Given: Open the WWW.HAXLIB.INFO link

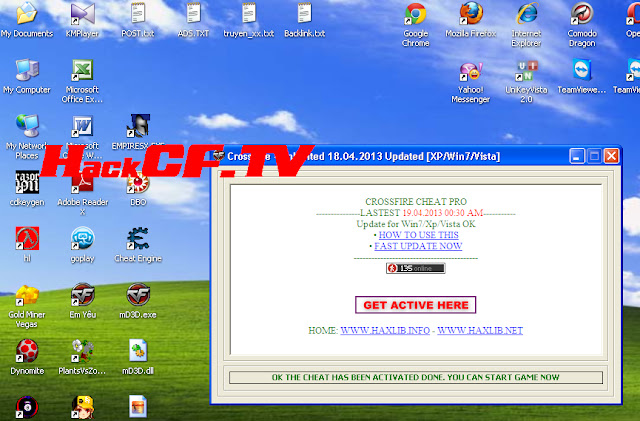Looking at the screenshot, I should click(385, 330).
